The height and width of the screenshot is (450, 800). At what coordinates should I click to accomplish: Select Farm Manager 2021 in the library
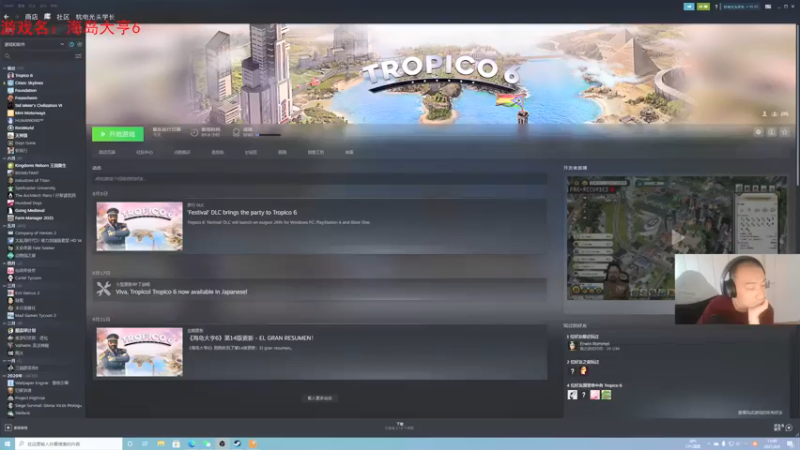point(34,218)
